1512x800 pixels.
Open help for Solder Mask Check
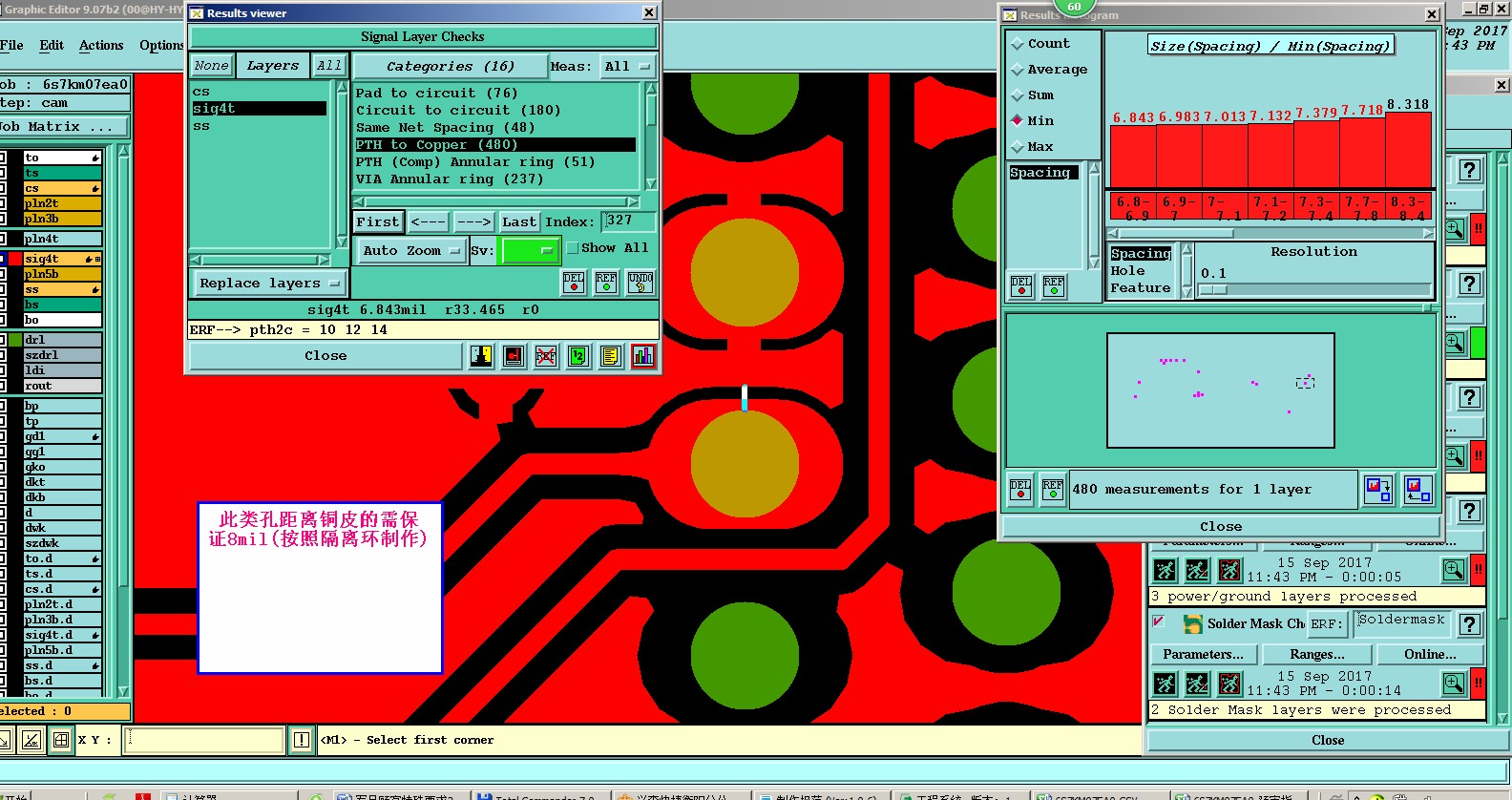click(x=1470, y=624)
